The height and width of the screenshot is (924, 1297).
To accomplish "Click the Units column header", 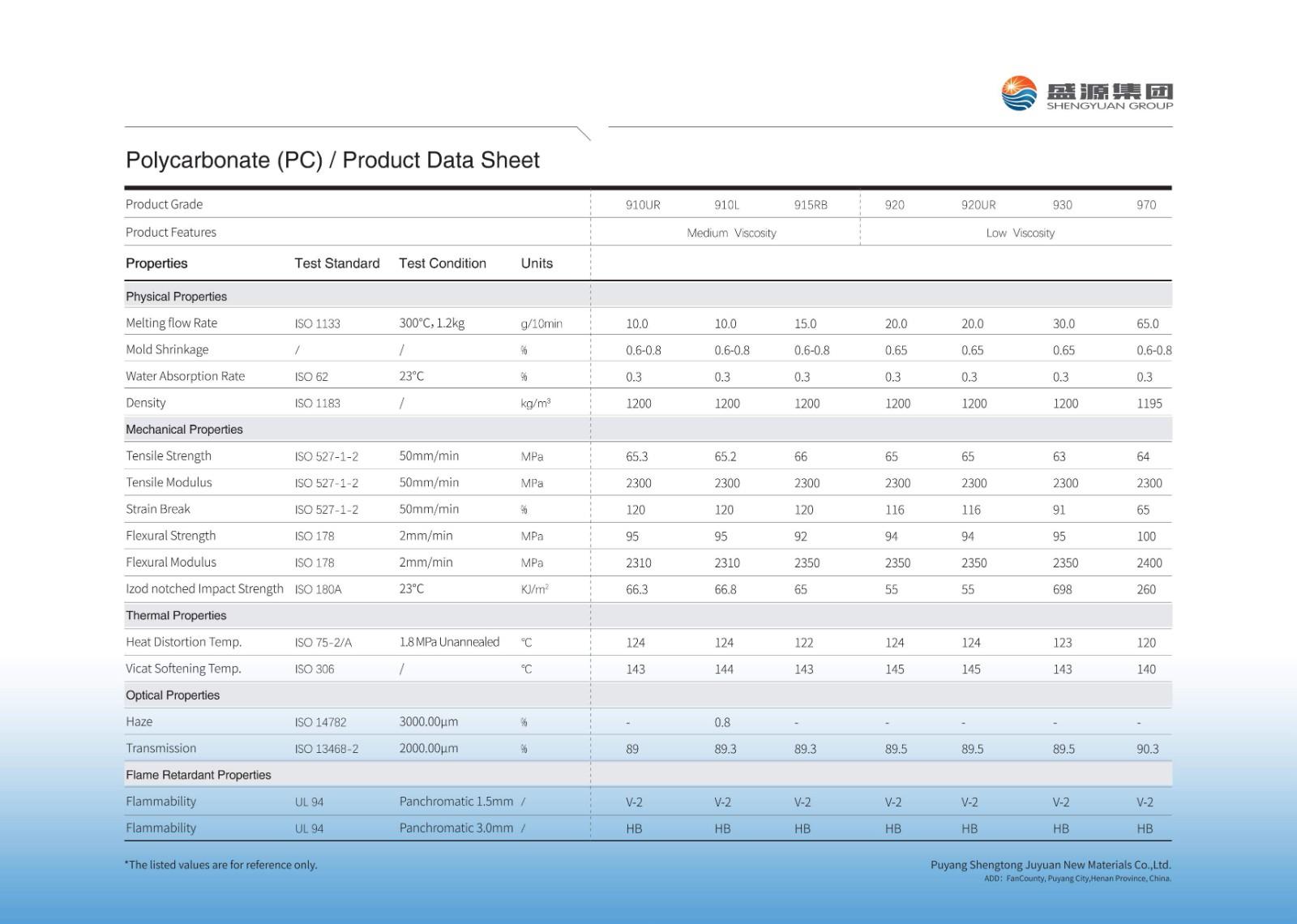I will coord(537,263).
